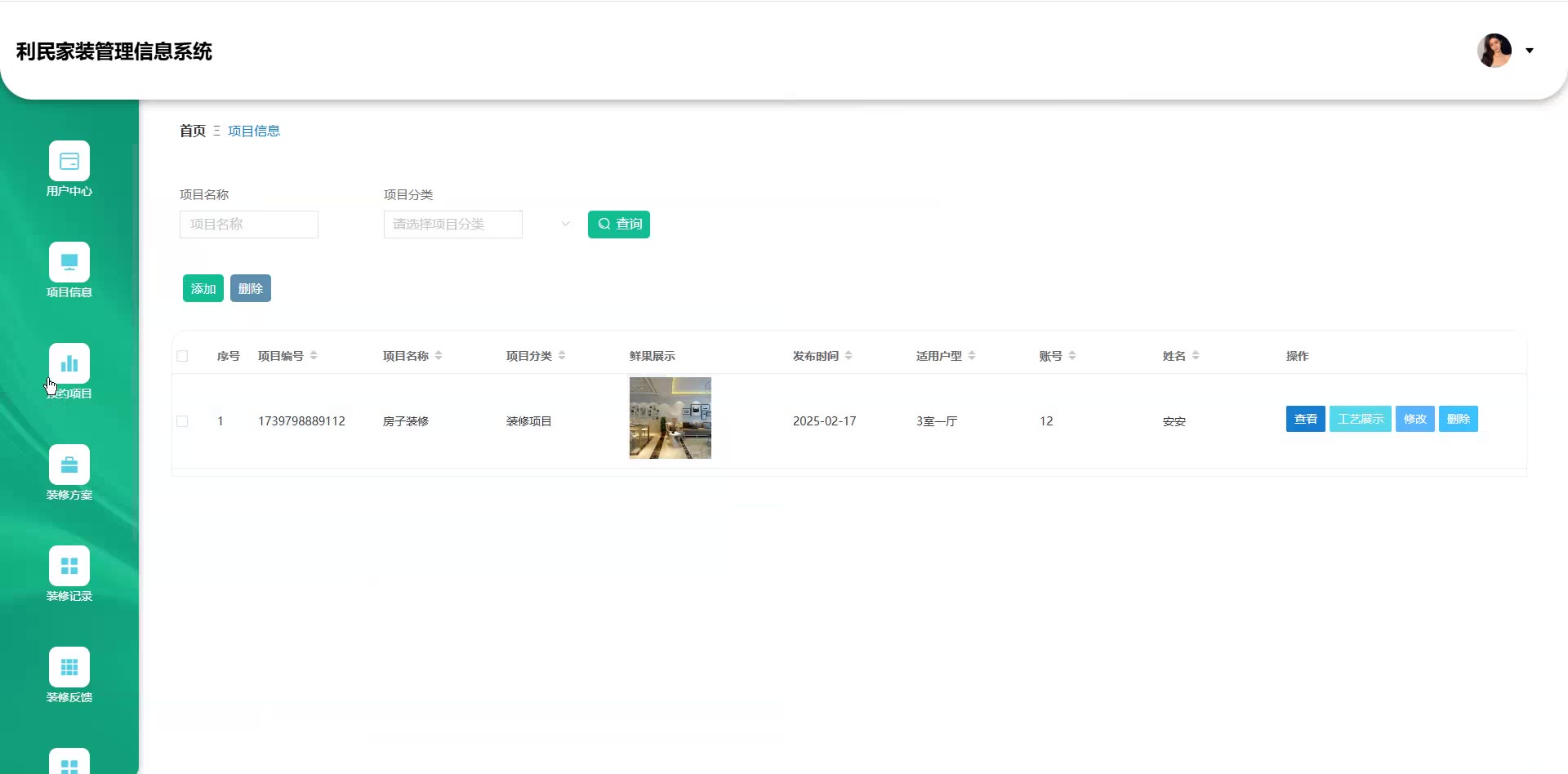Click the user avatar picture
Image resolution: width=1568 pixels, height=774 pixels.
(1494, 51)
